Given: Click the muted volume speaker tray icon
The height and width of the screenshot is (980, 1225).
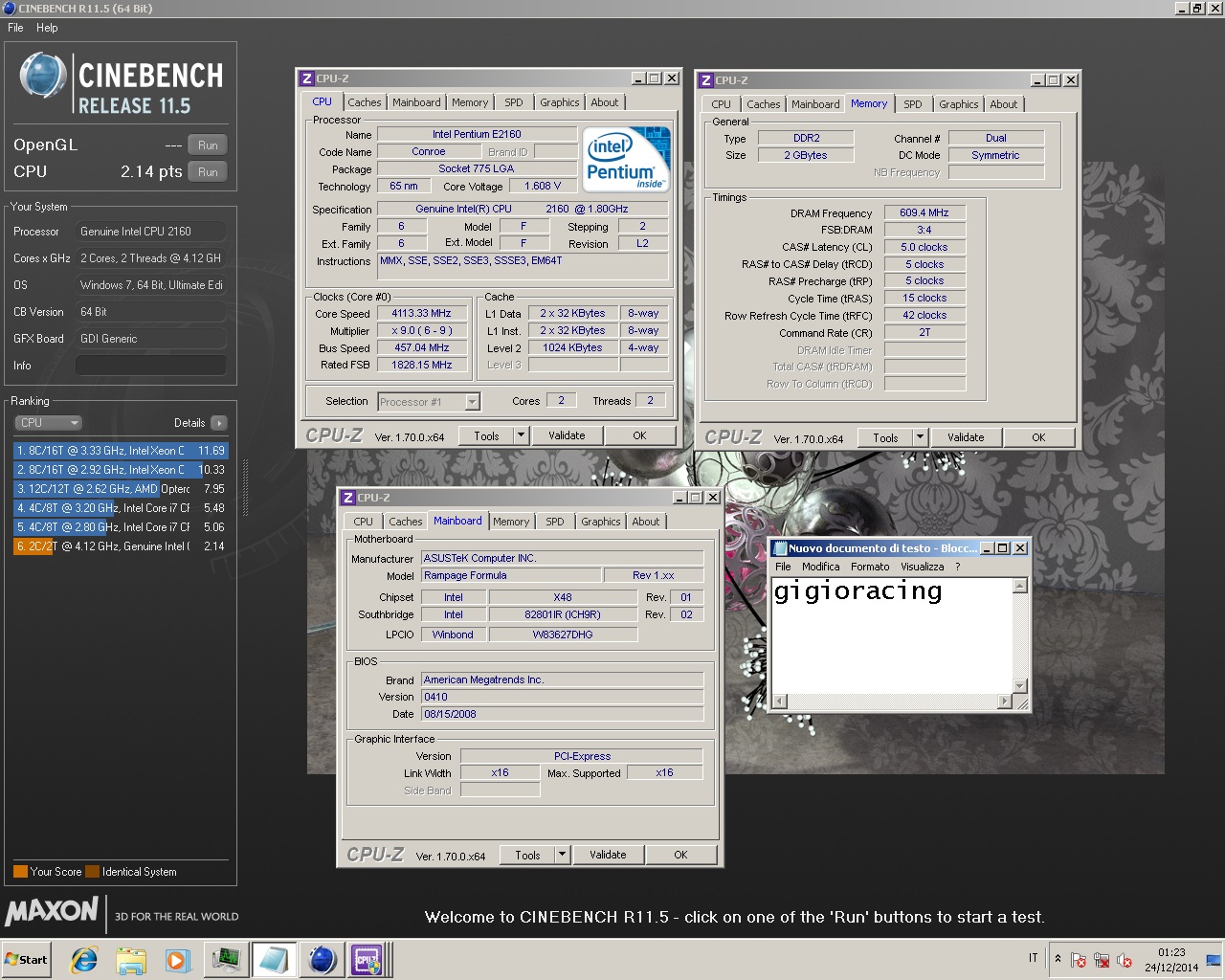Looking at the screenshot, I should pyautogui.click(x=1125, y=960).
